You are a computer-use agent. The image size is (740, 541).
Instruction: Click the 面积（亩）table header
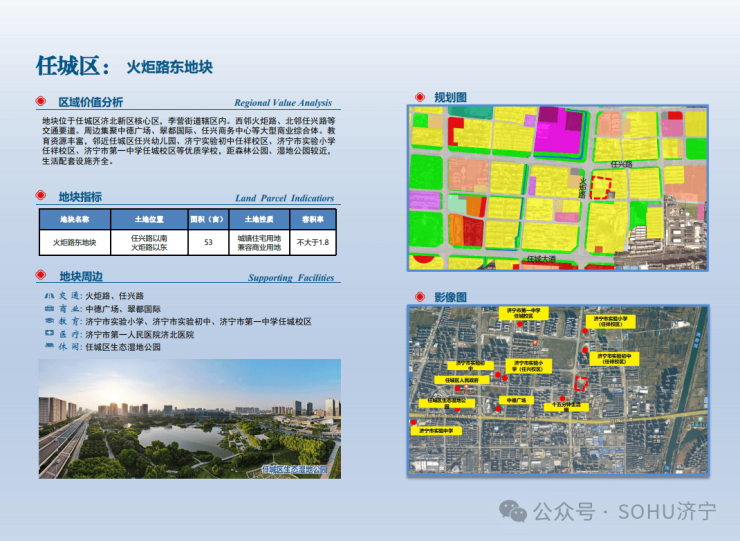point(208,220)
